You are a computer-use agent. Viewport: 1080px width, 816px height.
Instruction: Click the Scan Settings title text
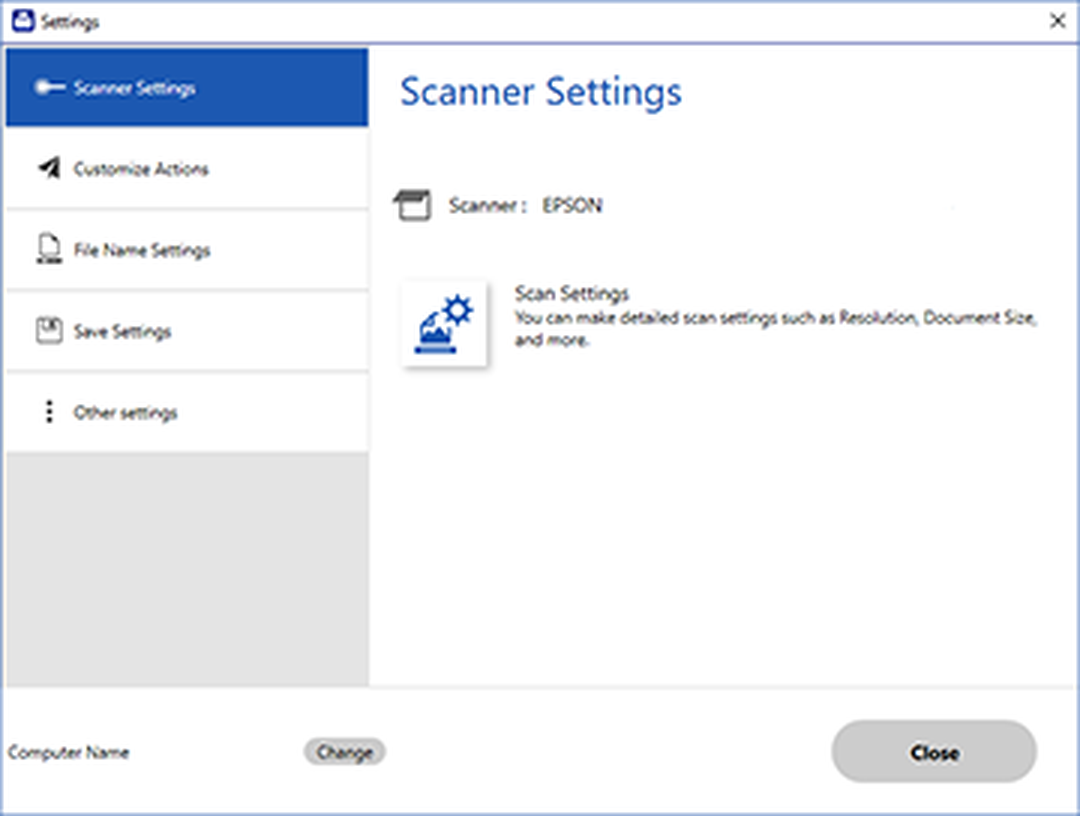572,293
